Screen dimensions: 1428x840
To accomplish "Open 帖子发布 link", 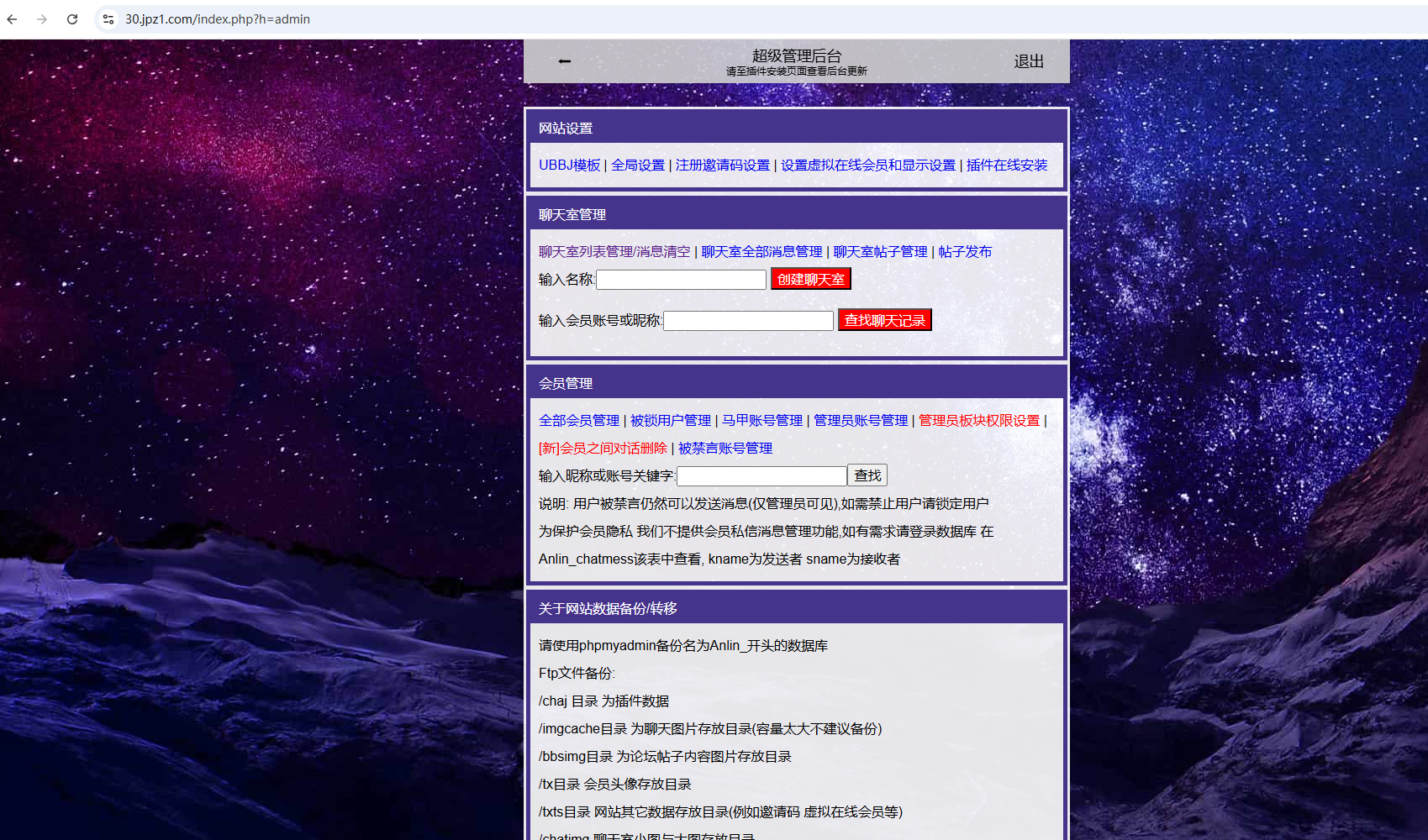I will (x=965, y=252).
